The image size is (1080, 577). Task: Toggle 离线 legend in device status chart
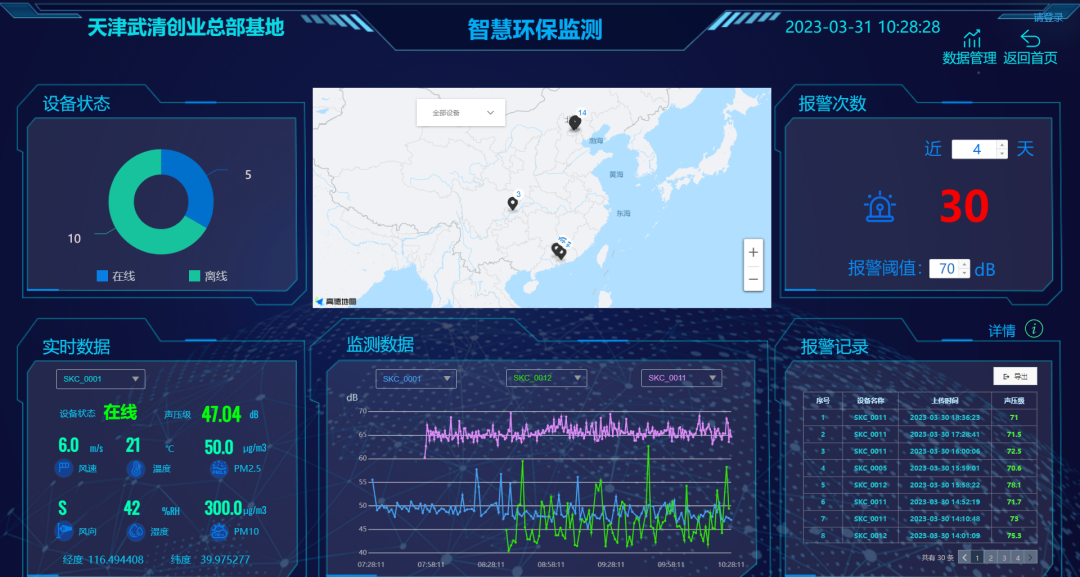[x=208, y=276]
